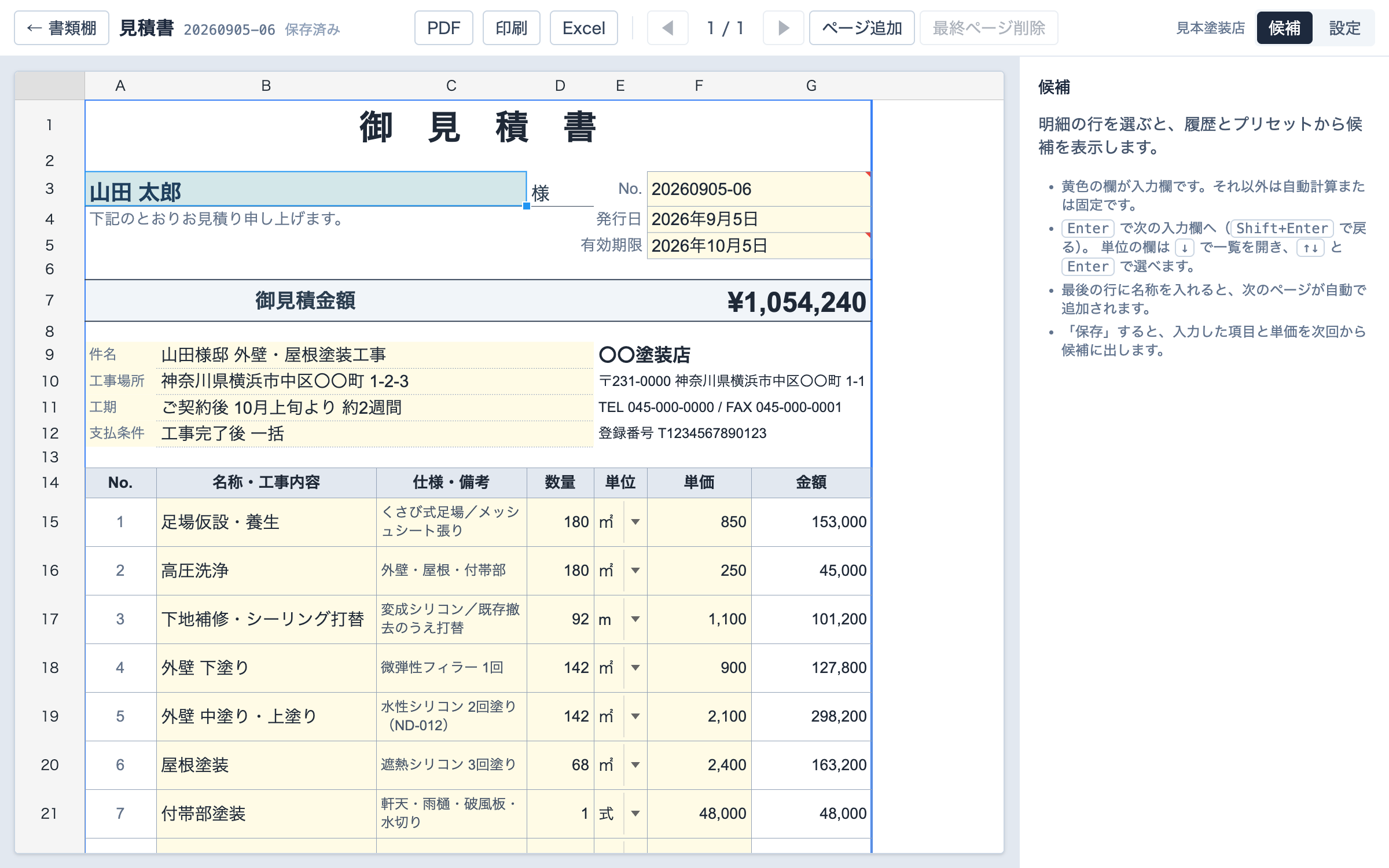Edit the 工期 field
Viewport: 1389px width, 868px height.
(374, 407)
